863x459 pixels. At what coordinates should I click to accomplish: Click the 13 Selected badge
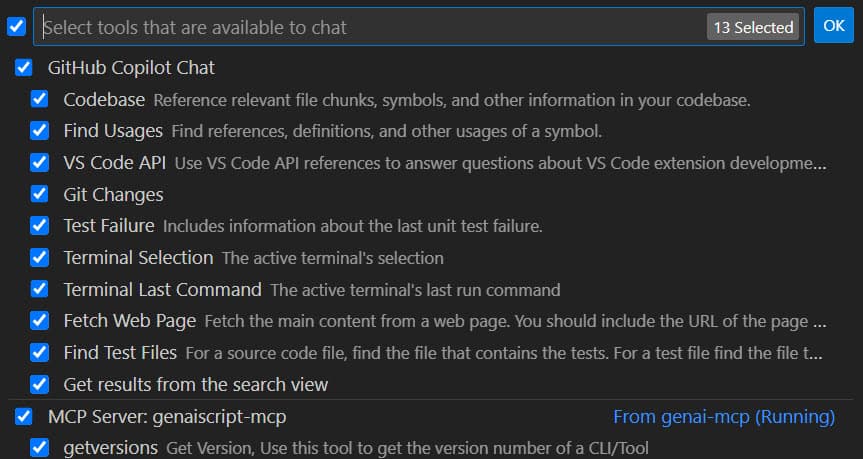tap(753, 27)
